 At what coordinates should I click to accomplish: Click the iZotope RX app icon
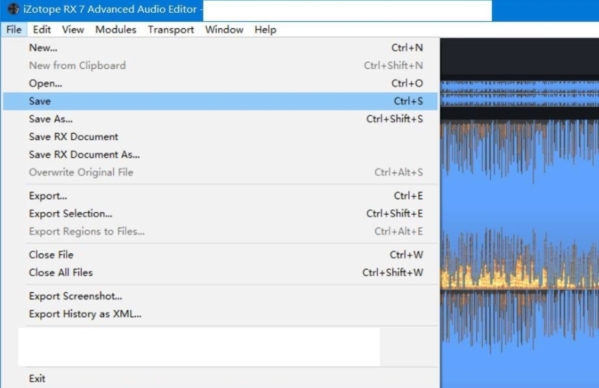click(x=13, y=9)
